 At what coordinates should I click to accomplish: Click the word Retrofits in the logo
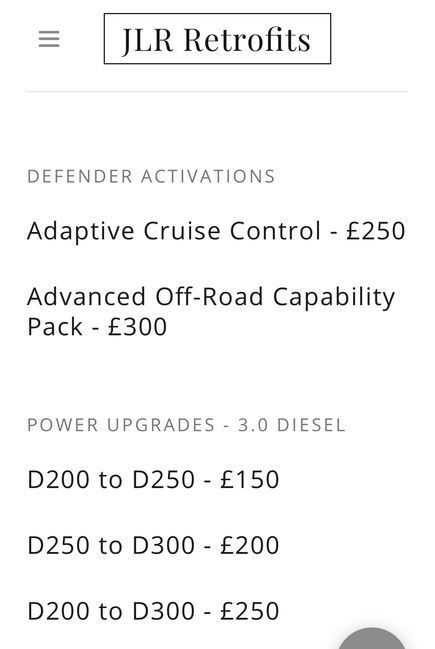pyautogui.click(x=247, y=40)
